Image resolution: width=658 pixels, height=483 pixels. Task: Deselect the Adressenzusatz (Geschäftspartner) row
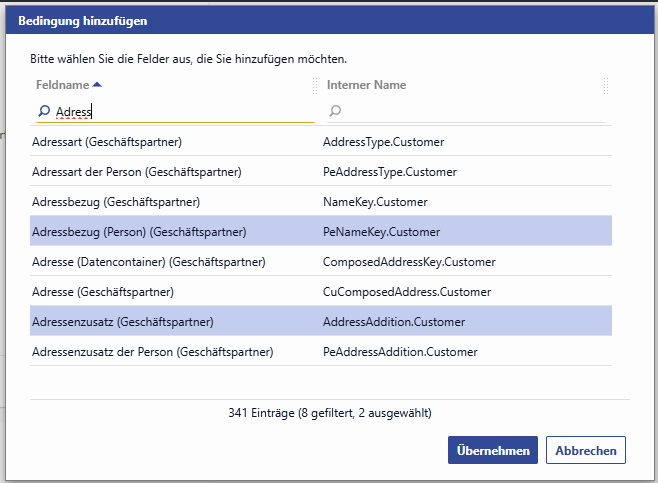click(x=321, y=322)
